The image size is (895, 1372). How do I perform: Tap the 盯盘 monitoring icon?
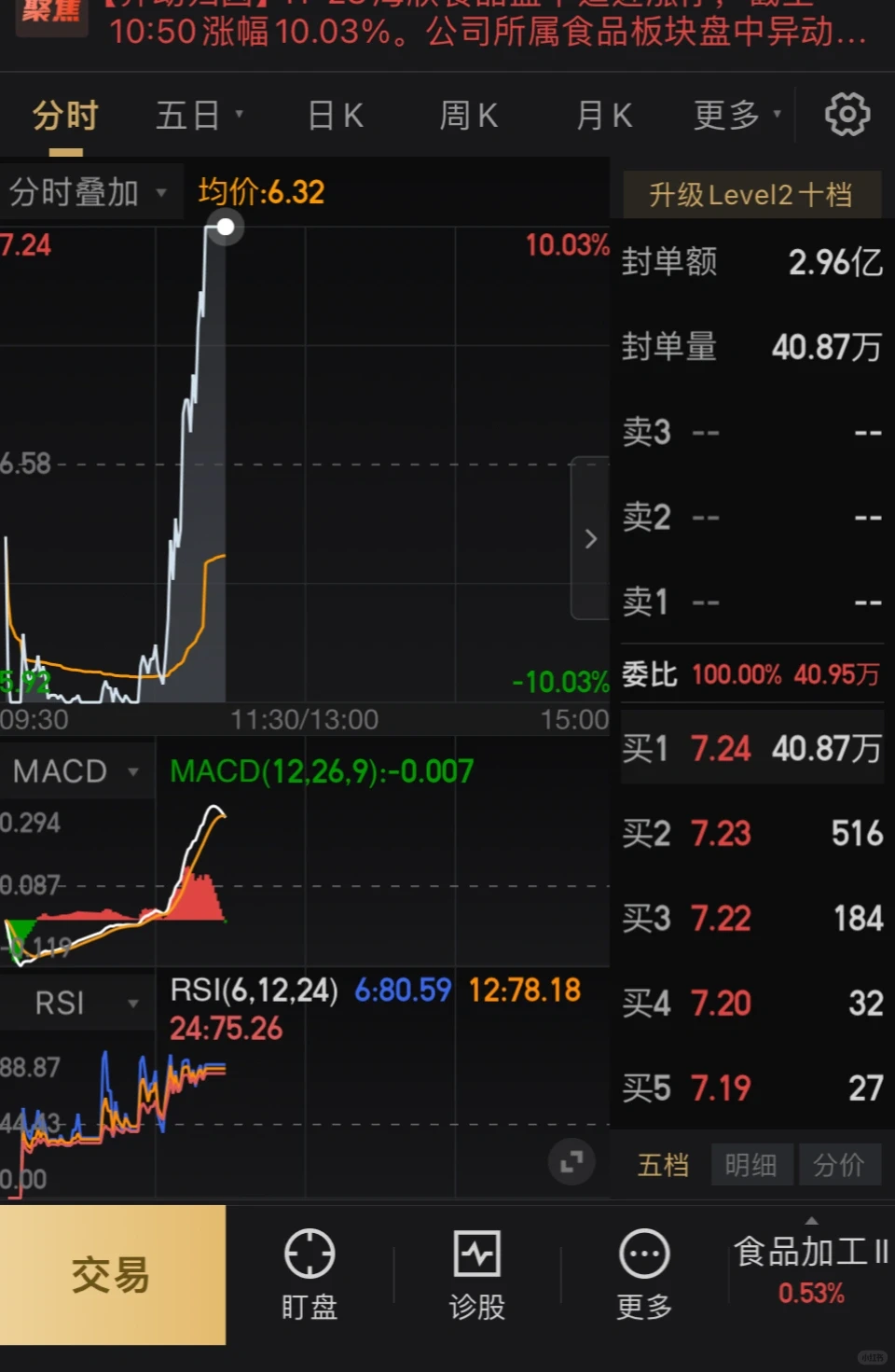pyautogui.click(x=309, y=1273)
